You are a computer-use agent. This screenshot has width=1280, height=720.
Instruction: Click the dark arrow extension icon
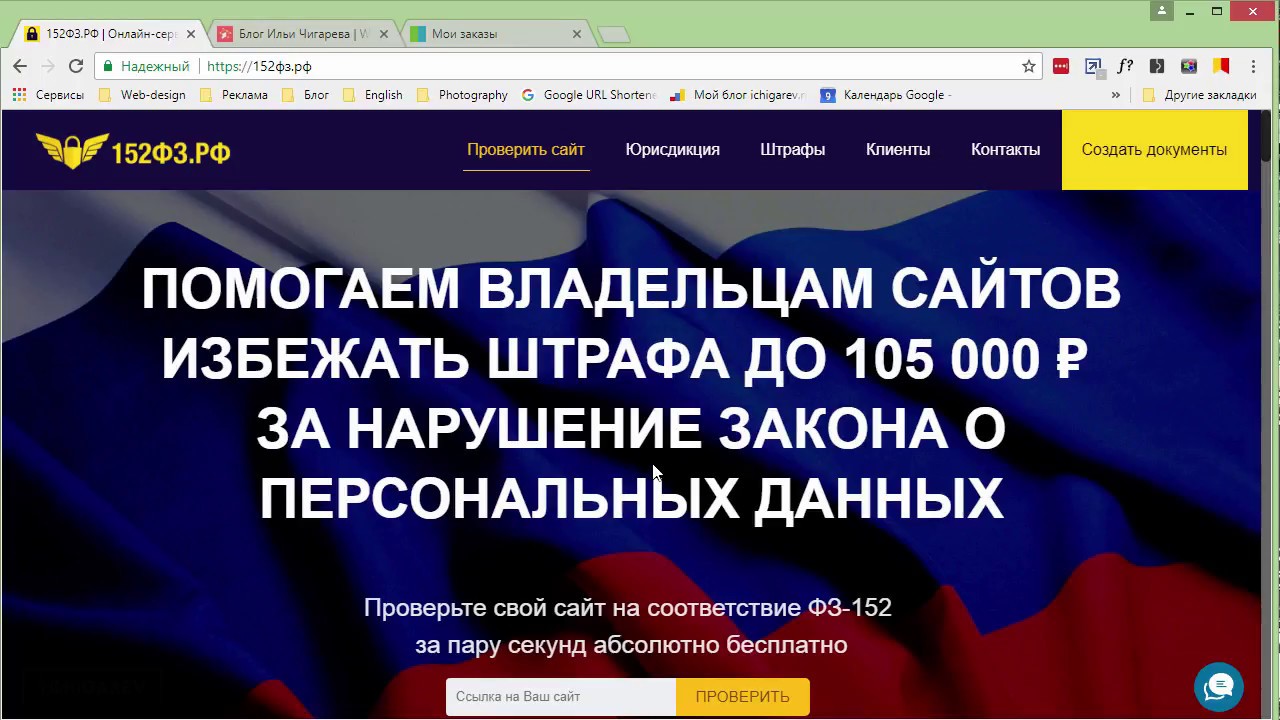[1157, 66]
